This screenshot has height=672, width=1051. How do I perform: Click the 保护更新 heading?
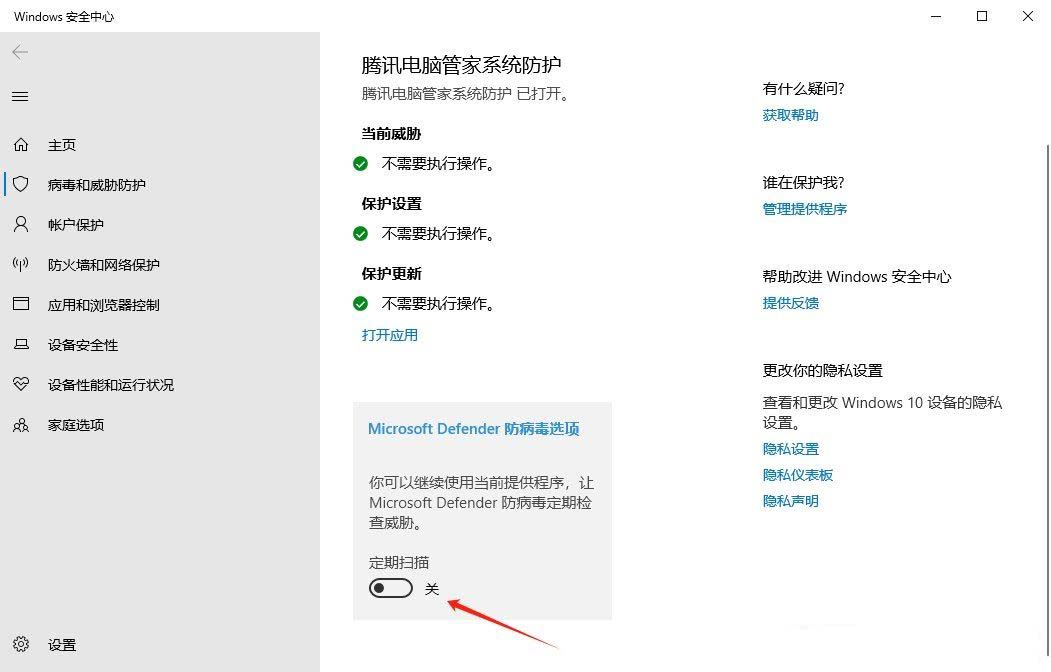pos(391,273)
